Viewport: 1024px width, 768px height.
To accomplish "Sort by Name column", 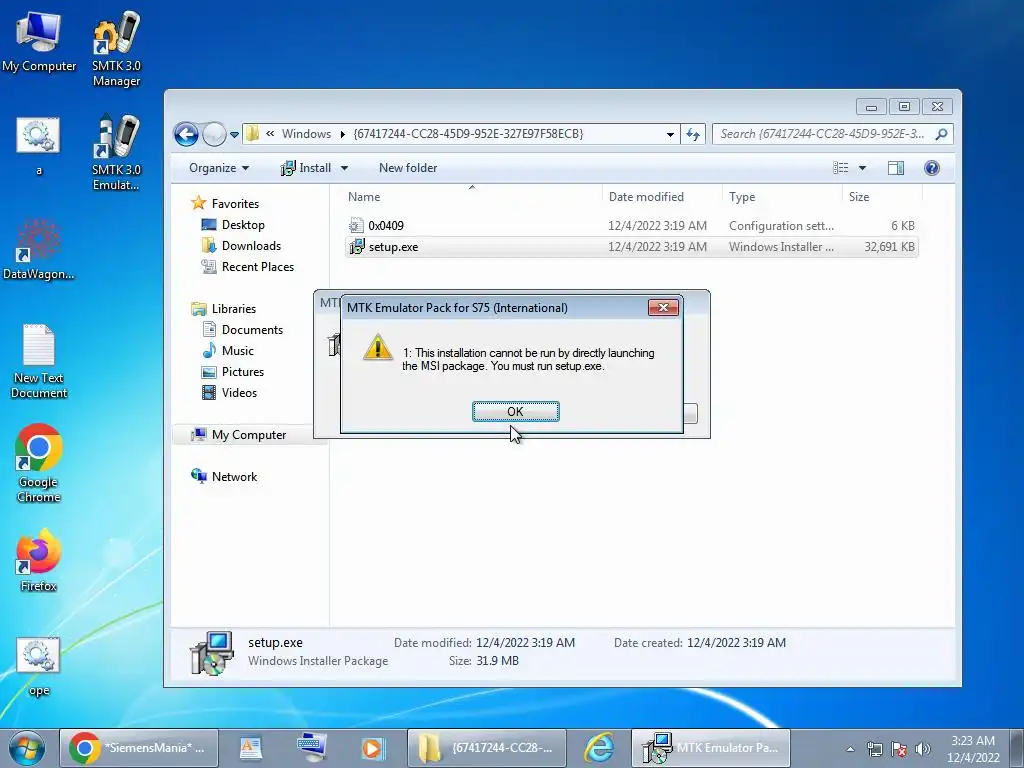I will click(x=472, y=197).
